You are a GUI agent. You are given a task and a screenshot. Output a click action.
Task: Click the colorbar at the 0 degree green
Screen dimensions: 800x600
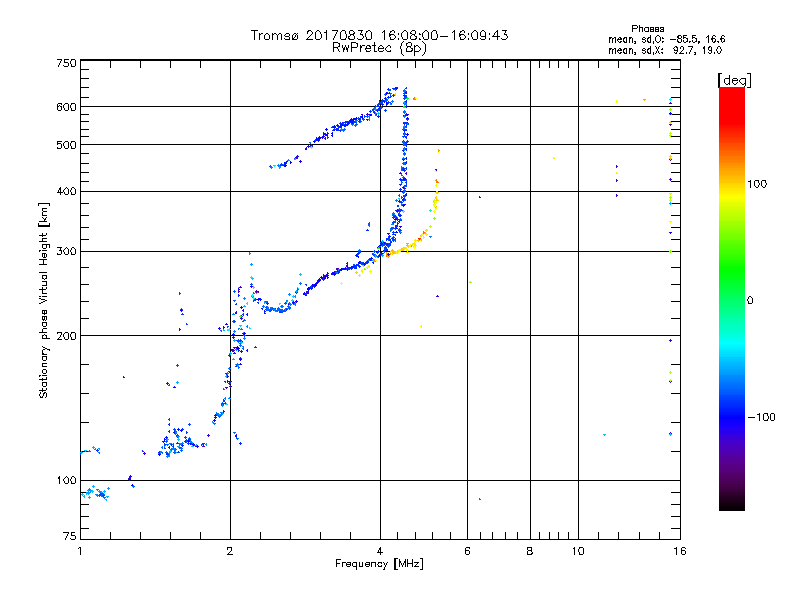pyautogui.click(x=732, y=300)
